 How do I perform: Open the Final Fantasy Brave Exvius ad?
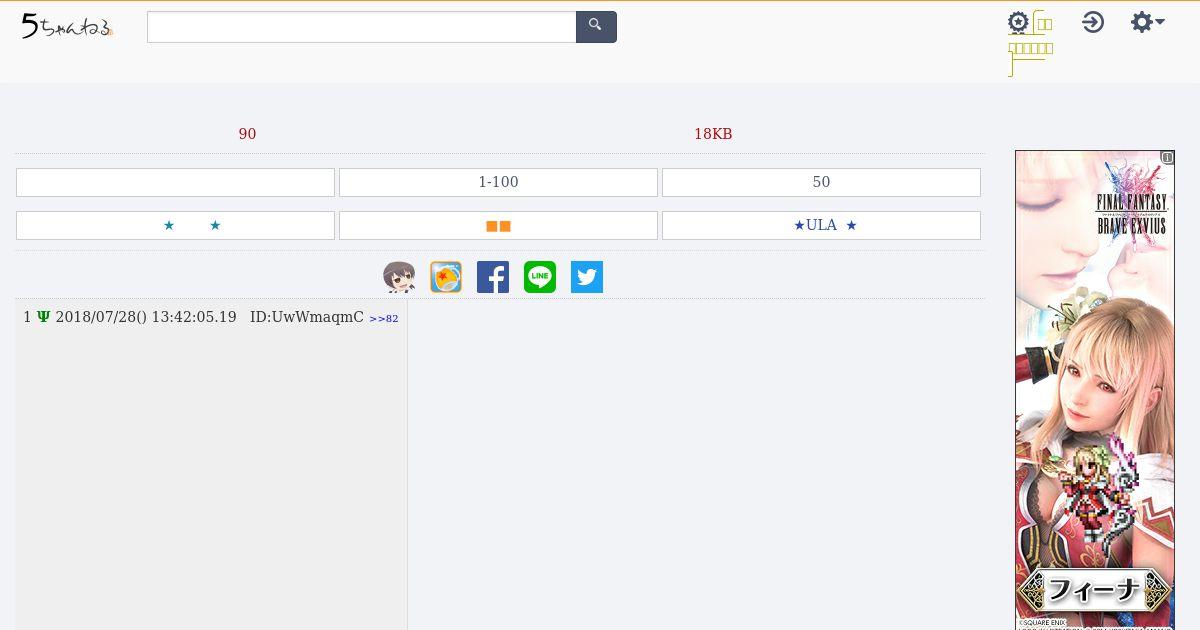pos(1095,390)
